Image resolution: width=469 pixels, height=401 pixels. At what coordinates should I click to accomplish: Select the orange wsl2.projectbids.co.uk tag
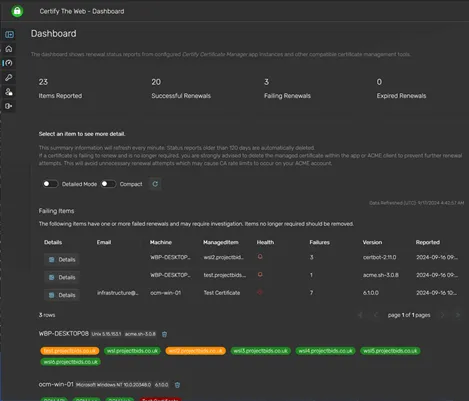(196, 351)
